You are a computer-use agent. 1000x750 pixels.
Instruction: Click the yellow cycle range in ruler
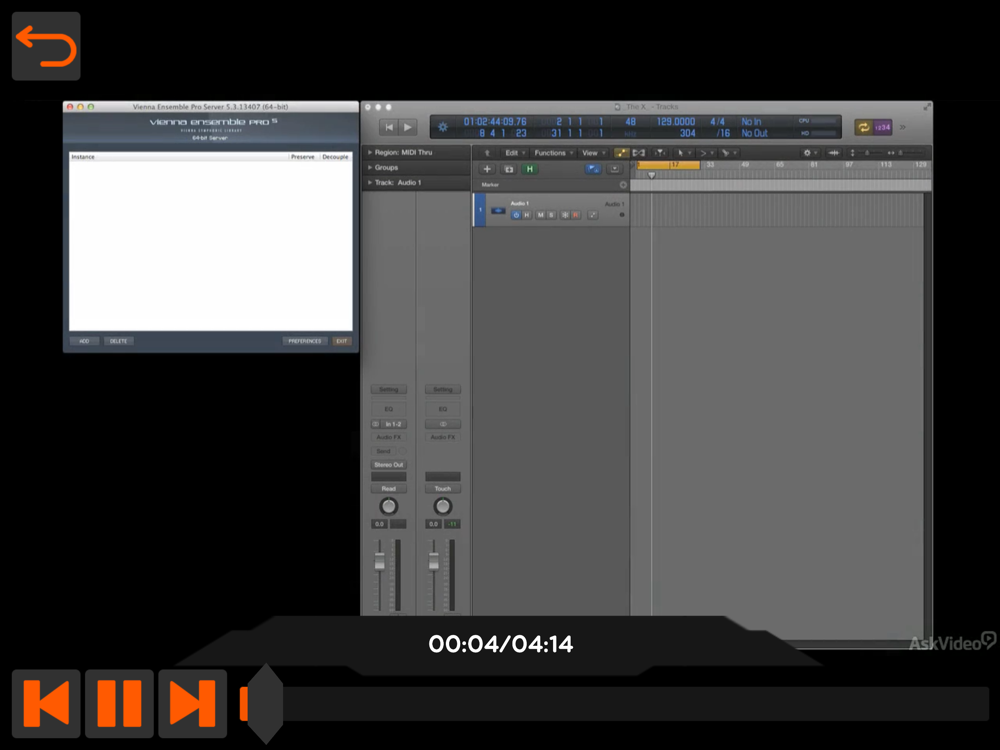668,165
